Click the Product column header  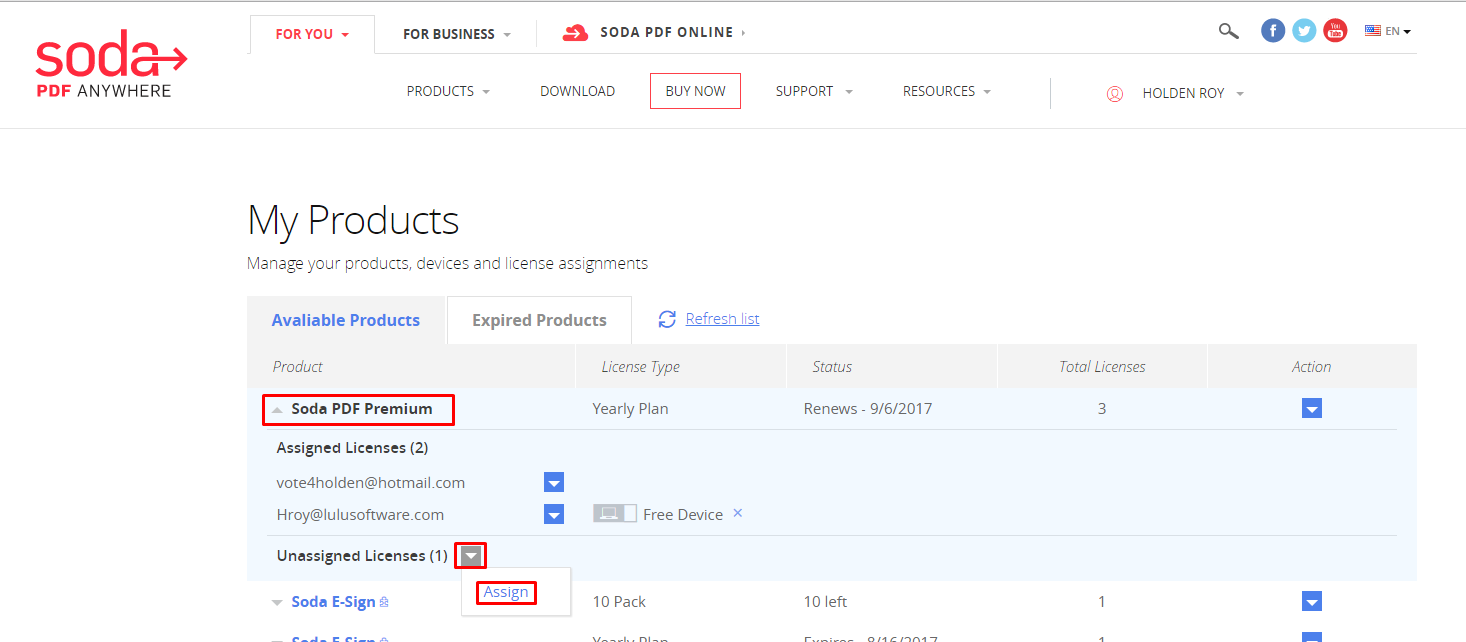[298, 366]
